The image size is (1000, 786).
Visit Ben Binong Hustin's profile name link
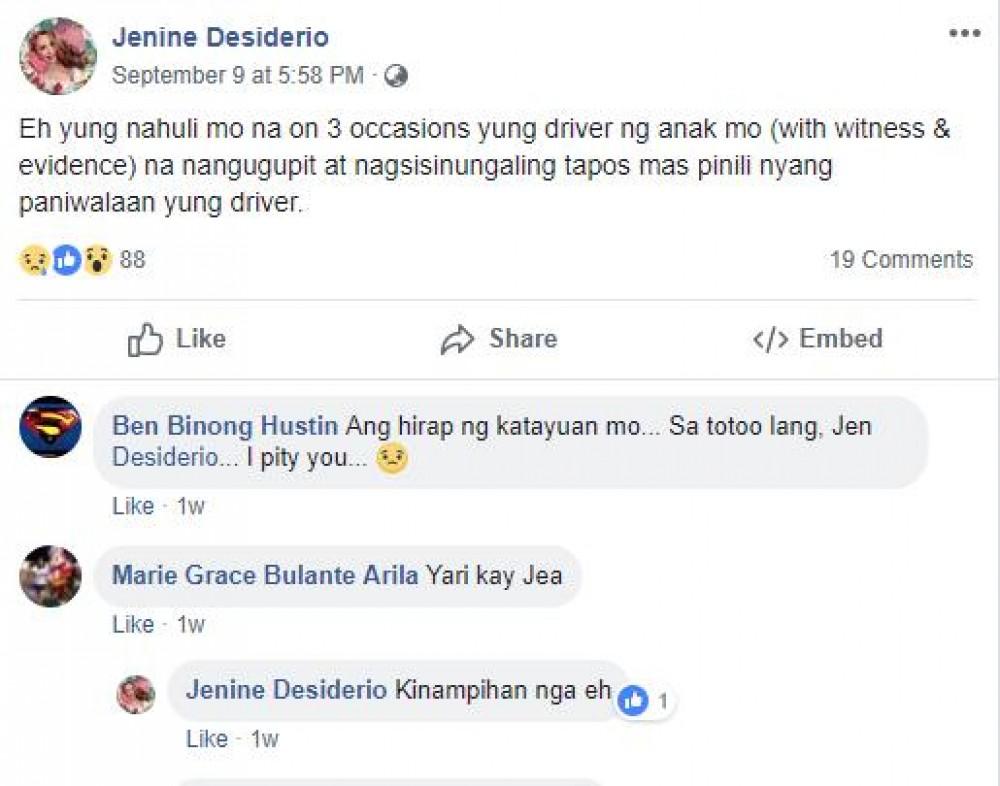pyautogui.click(x=224, y=426)
